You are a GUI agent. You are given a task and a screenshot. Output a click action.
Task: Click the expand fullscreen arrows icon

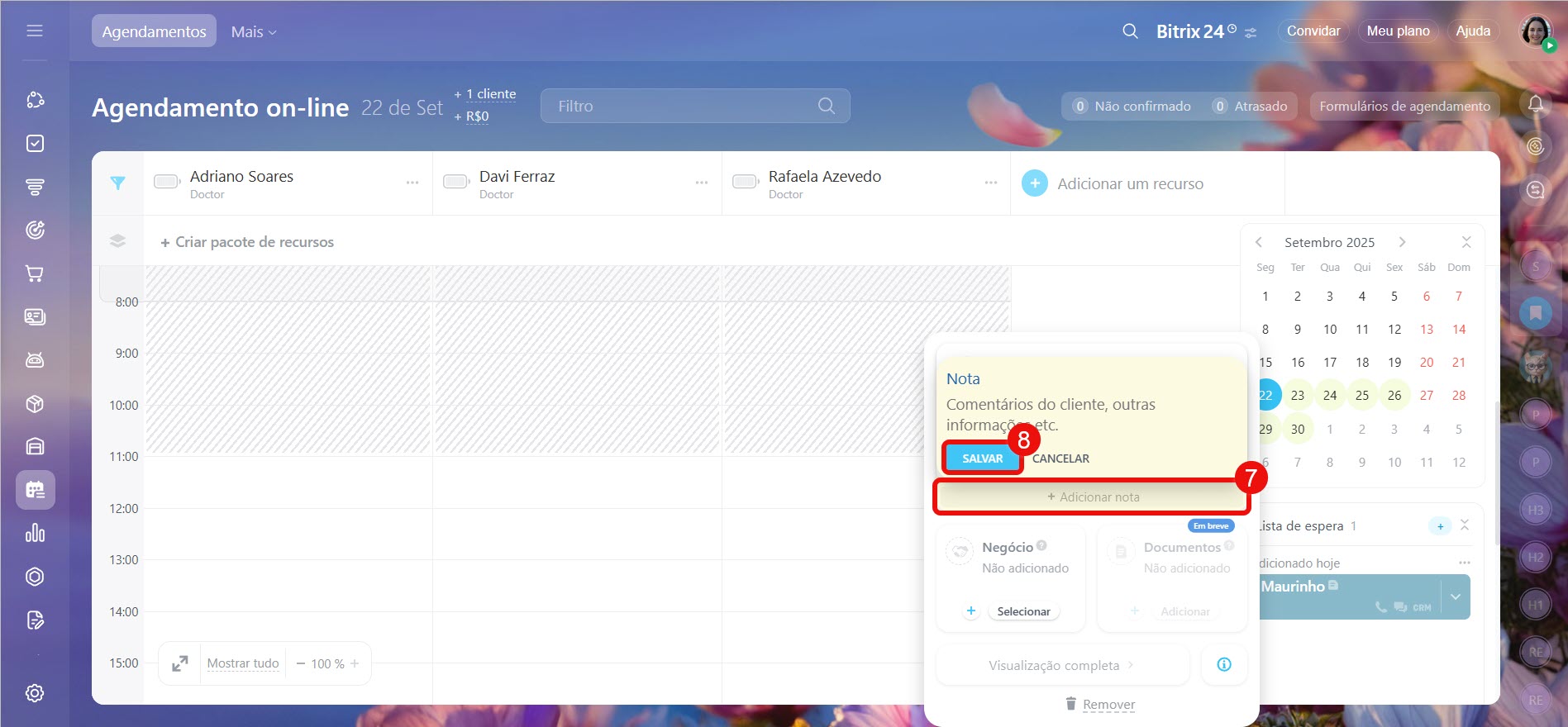click(180, 663)
